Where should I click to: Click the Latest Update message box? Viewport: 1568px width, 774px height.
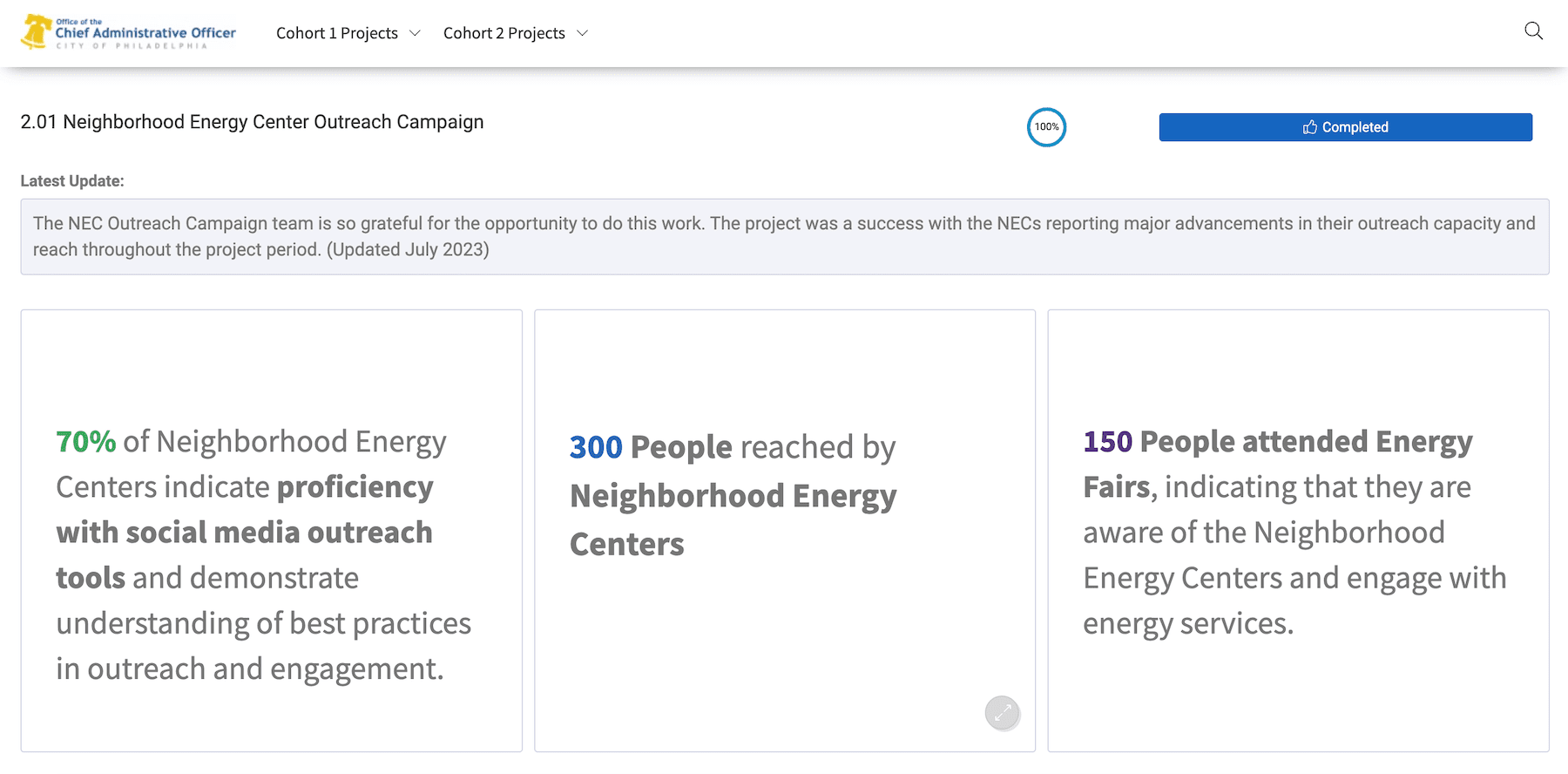784,236
